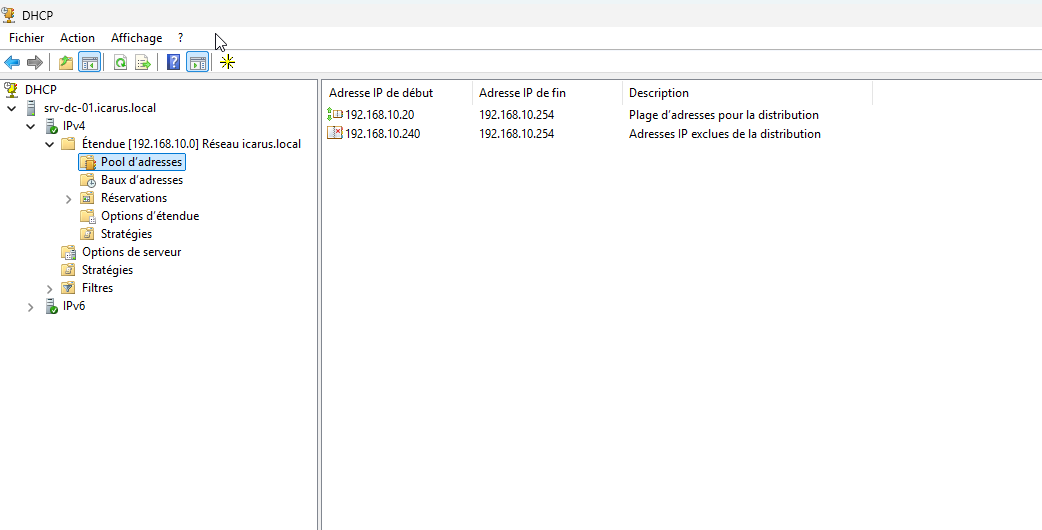Image resolution: width=1042 pixels, height=530 pixels.
Task: Open the Action menu
Action: (77, 38)
